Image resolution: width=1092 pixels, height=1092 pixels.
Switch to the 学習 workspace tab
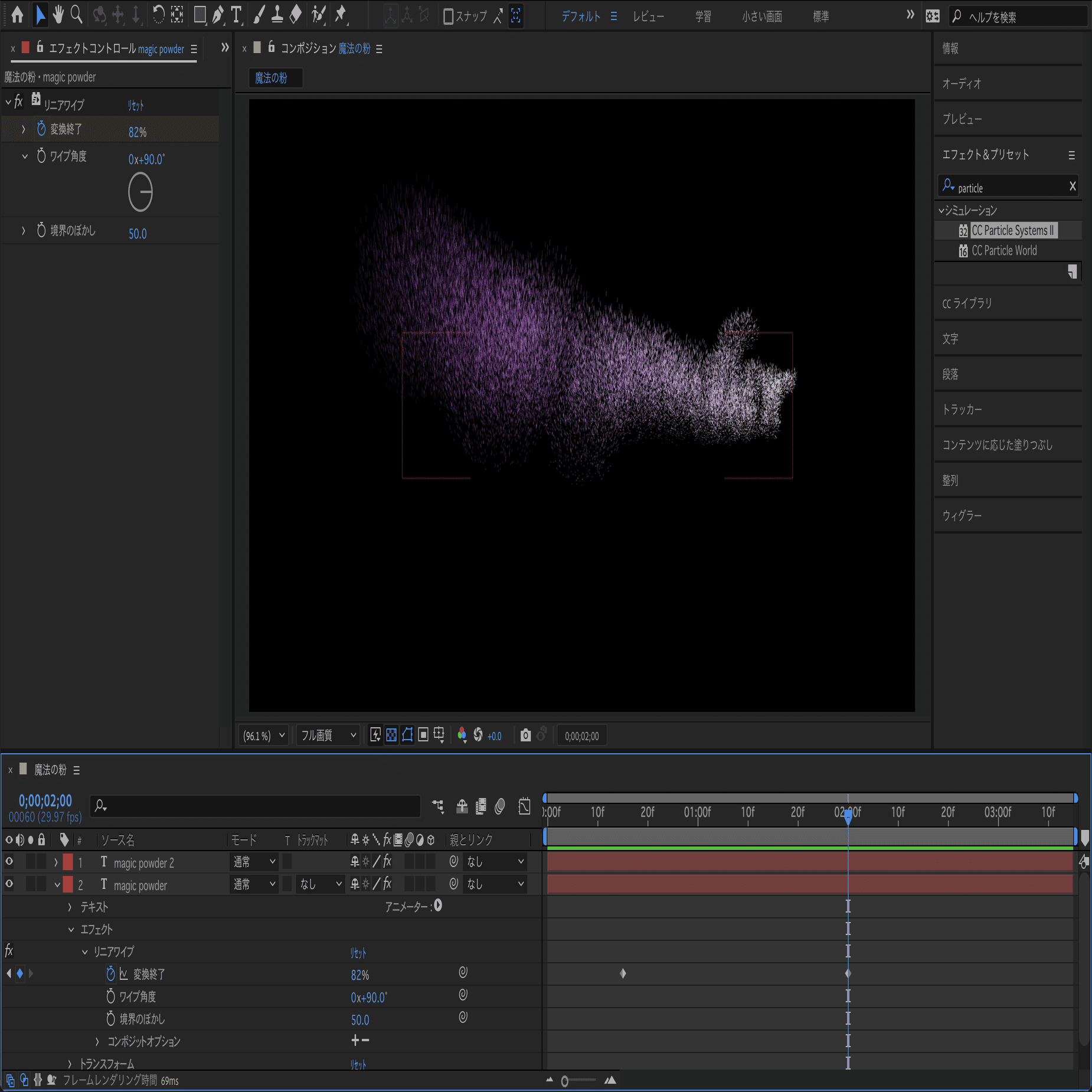click(x=702, y=17)
